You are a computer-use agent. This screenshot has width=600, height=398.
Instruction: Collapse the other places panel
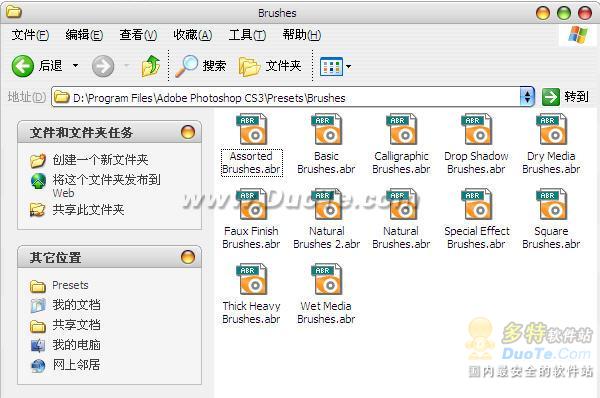coord(188,257)
